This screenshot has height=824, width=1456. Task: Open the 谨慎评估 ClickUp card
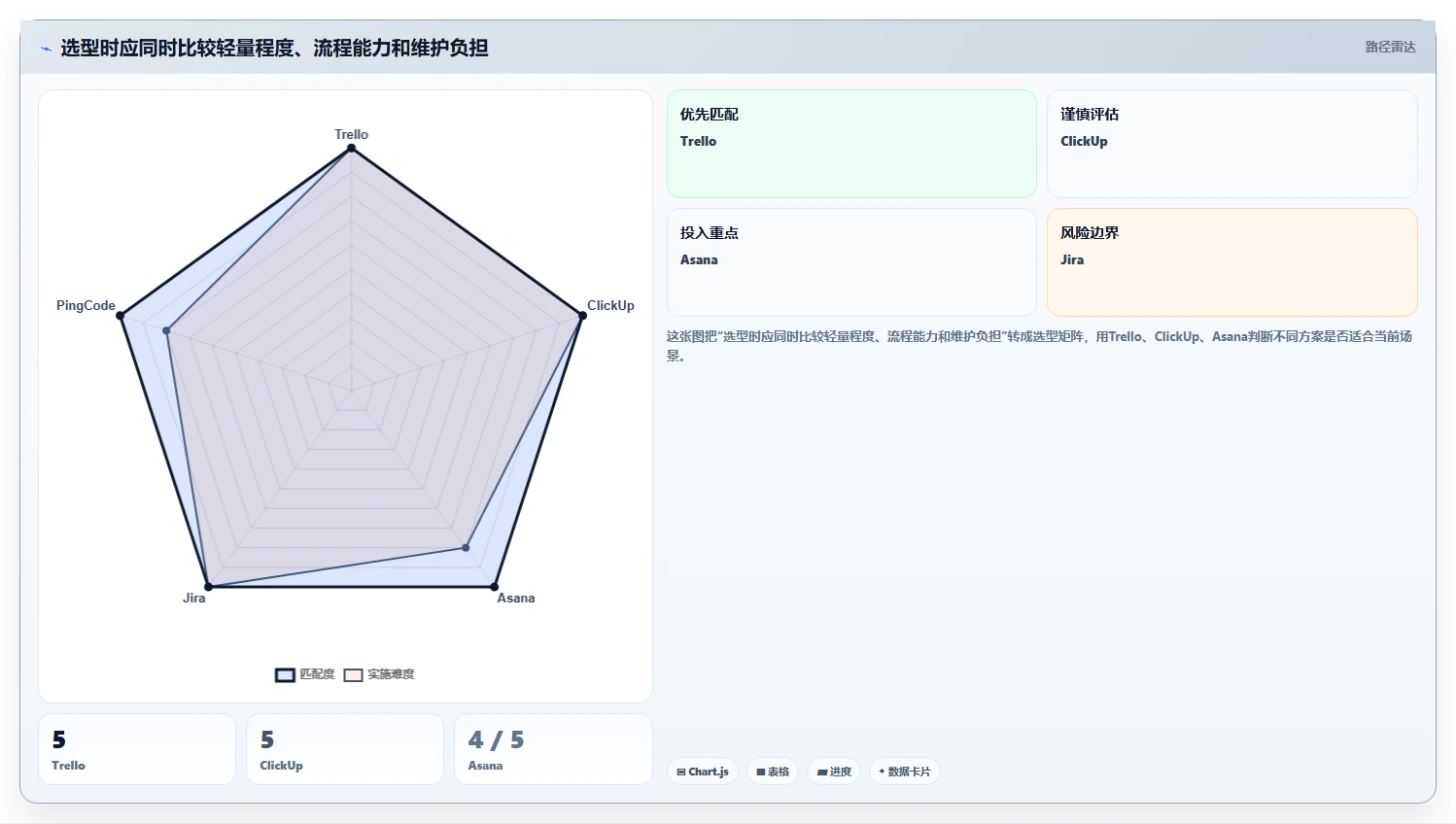coord(1231,144)
